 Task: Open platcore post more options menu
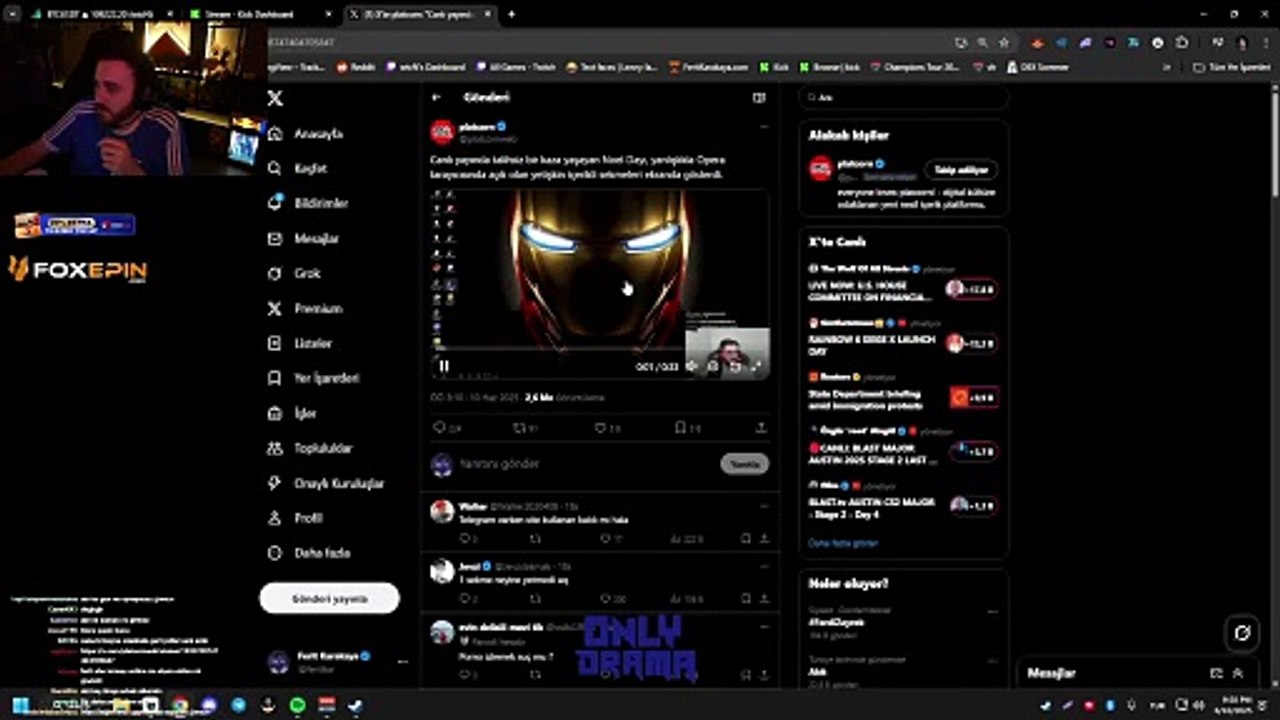coord(764,127)
